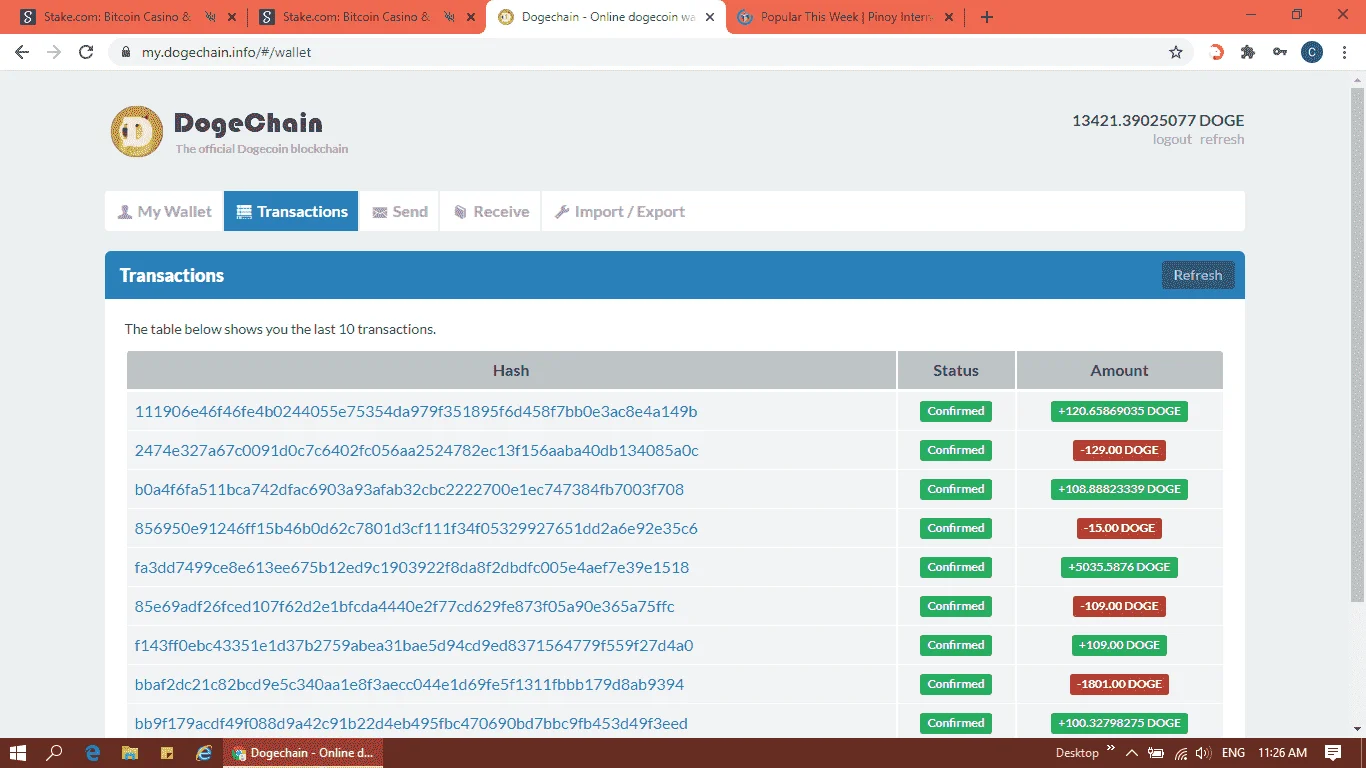
Task: Click the +108.88823339 DOGE amount badge
Action: (1119, 489)
